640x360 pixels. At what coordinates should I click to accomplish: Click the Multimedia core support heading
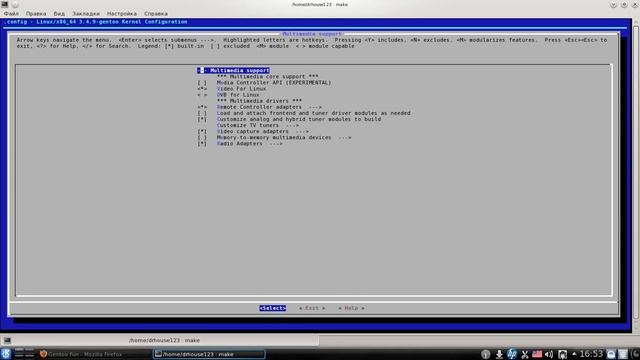pyautogui.click(x=267, y=76)
